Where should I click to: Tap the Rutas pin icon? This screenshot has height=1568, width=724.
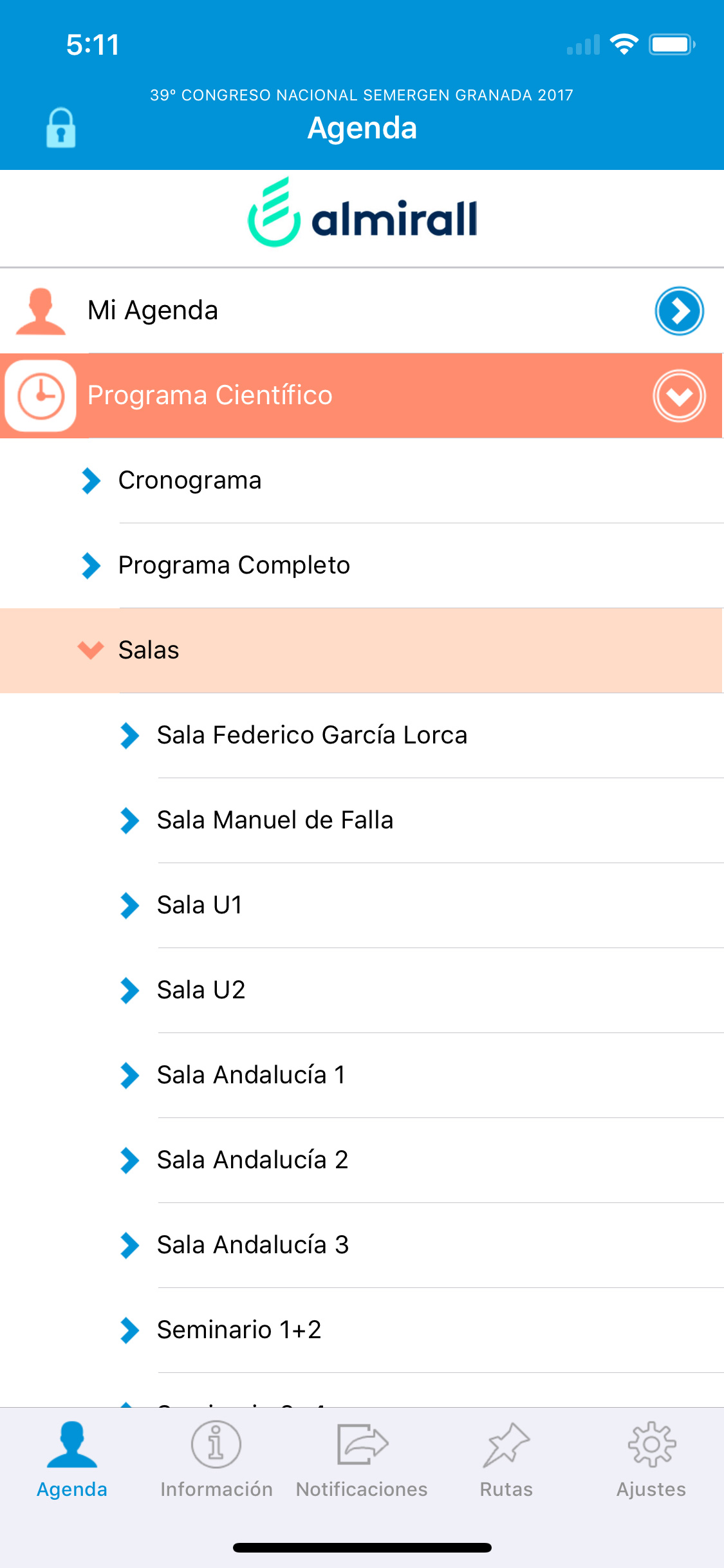click(x=506, y=1445)
